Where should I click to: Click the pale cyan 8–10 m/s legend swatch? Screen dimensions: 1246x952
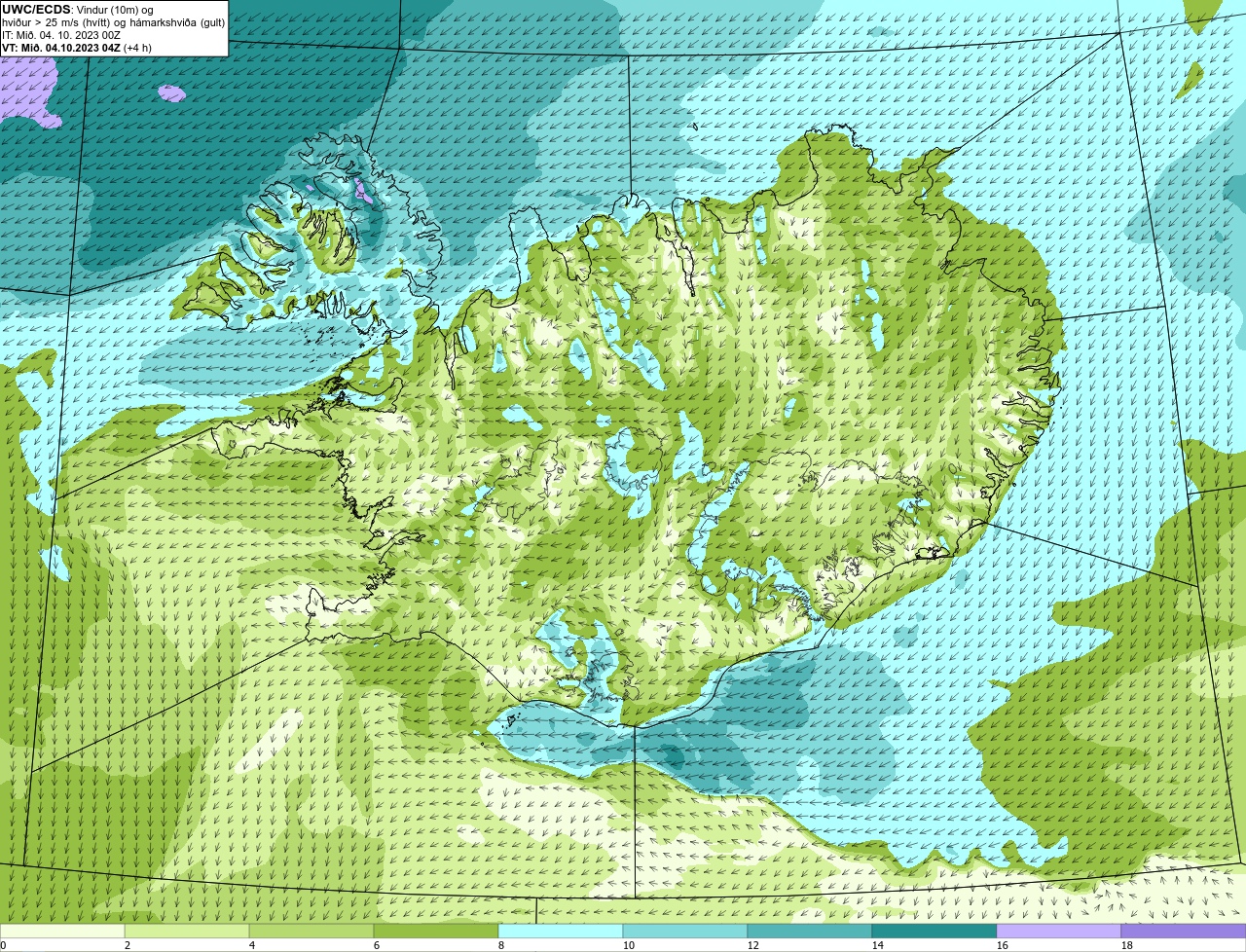click(x=561, y=931)
